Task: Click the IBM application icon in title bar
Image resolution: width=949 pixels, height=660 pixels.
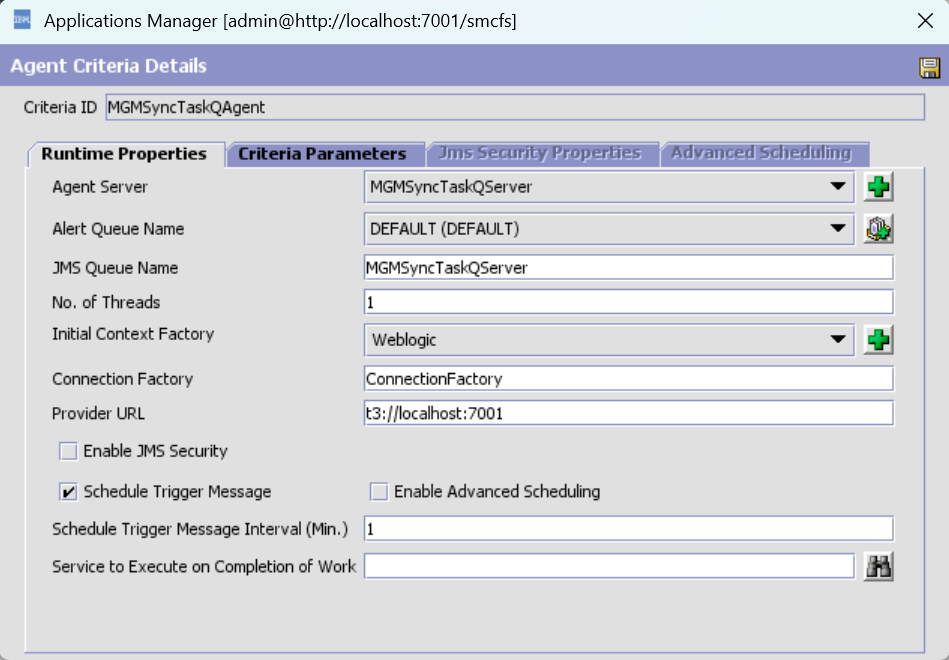Action: (x=21, y=21)
